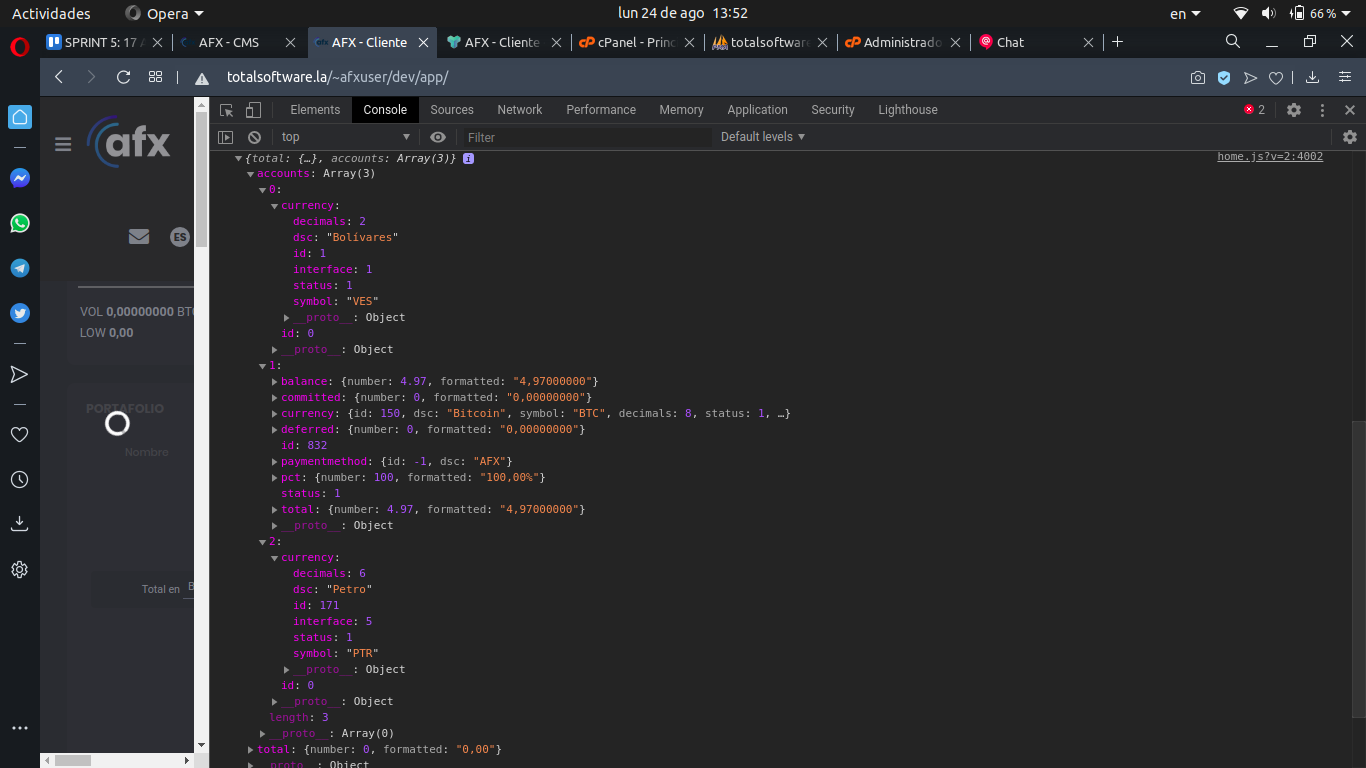The width and height of the screenshot is (1366, 768).
Task: Collapse the accounts Array(3) node
Action: 251,174
